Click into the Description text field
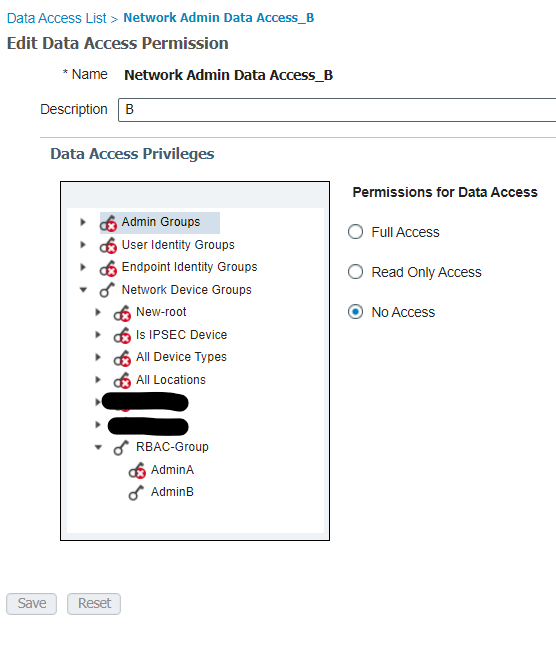Screen dimensions: 556x651 click(337, 110)
